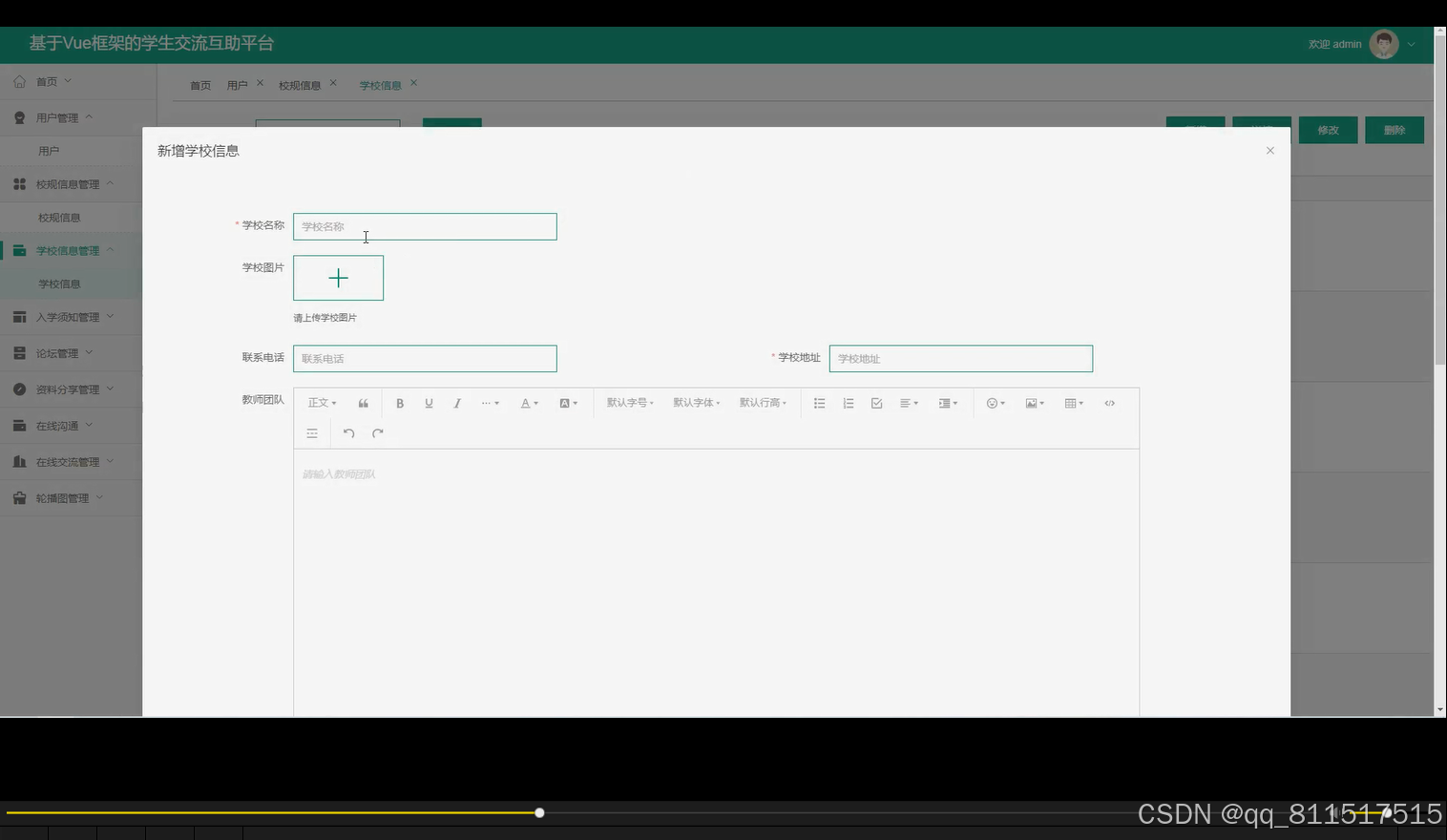Insert a todo checklist in the editor
The height and width of the screenshot is (840, 1447).
(876, 404)
